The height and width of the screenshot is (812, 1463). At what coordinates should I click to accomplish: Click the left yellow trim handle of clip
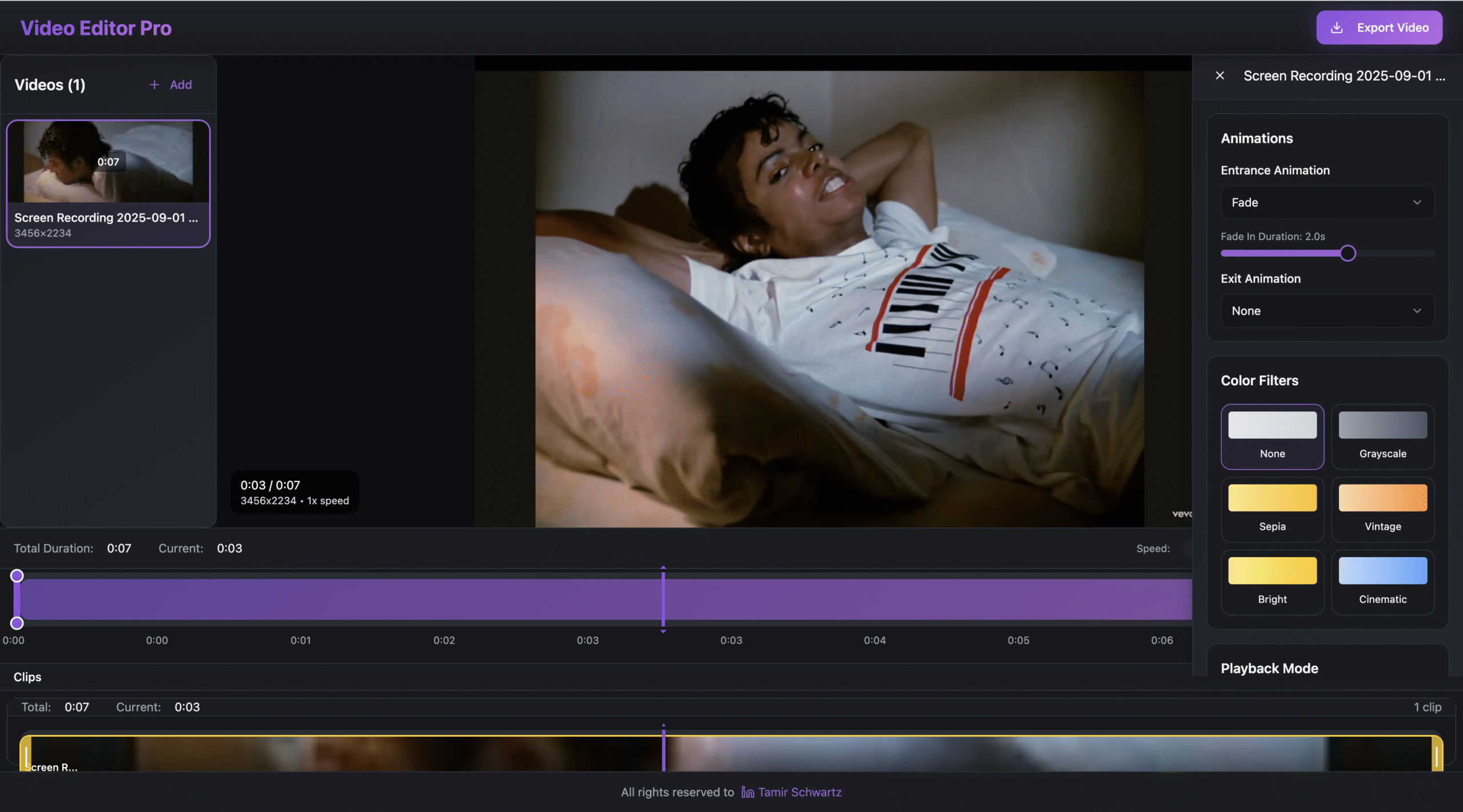coord(26,754)
